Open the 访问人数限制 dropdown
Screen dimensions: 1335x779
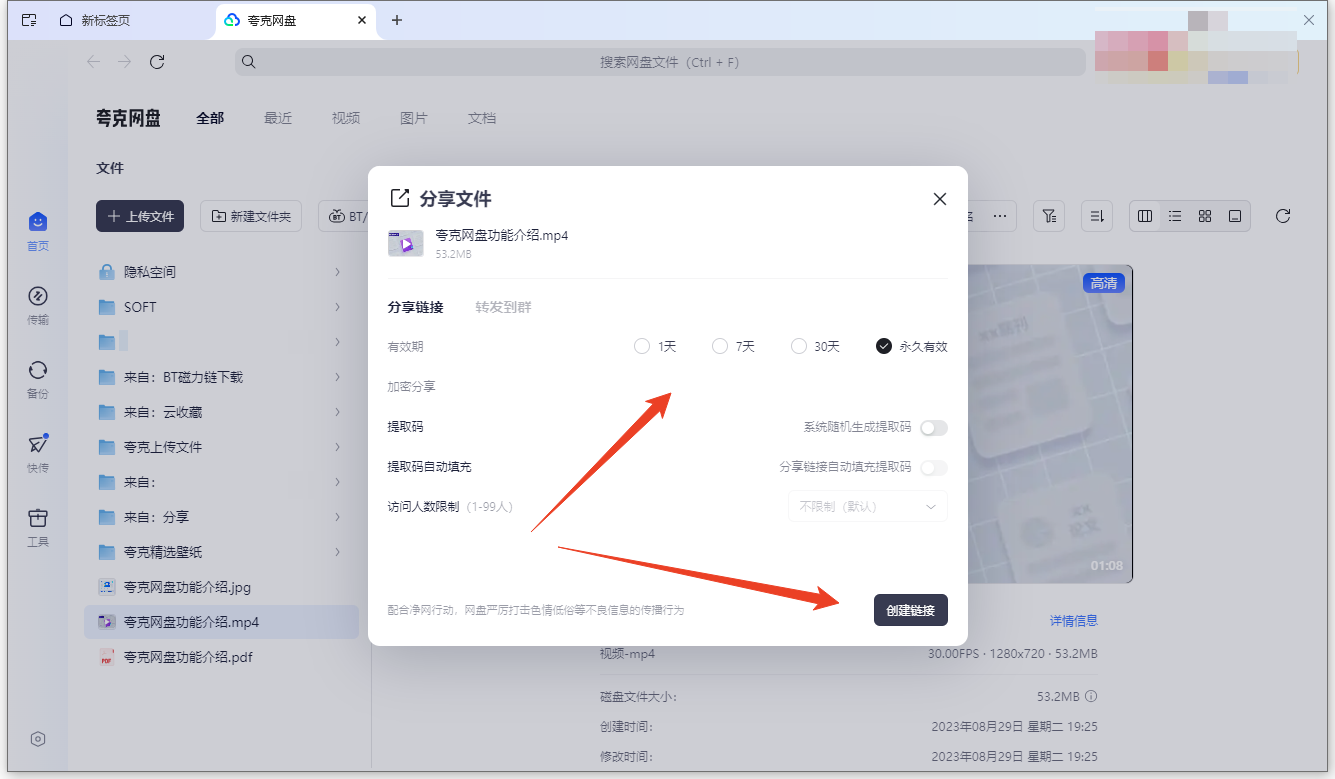coord(866,506)
